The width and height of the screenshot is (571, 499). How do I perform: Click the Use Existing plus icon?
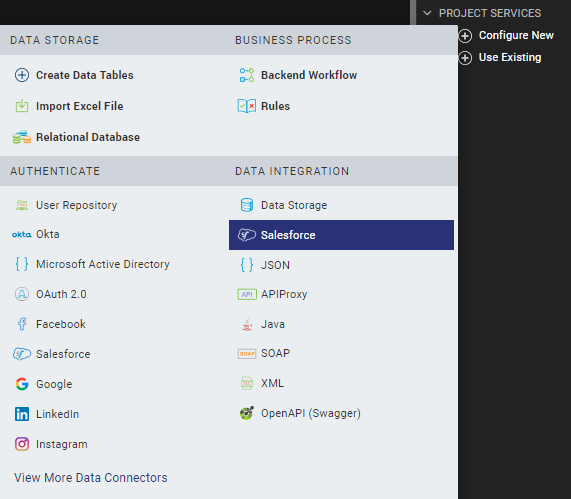pyautogui.click(x=465, y=58)
